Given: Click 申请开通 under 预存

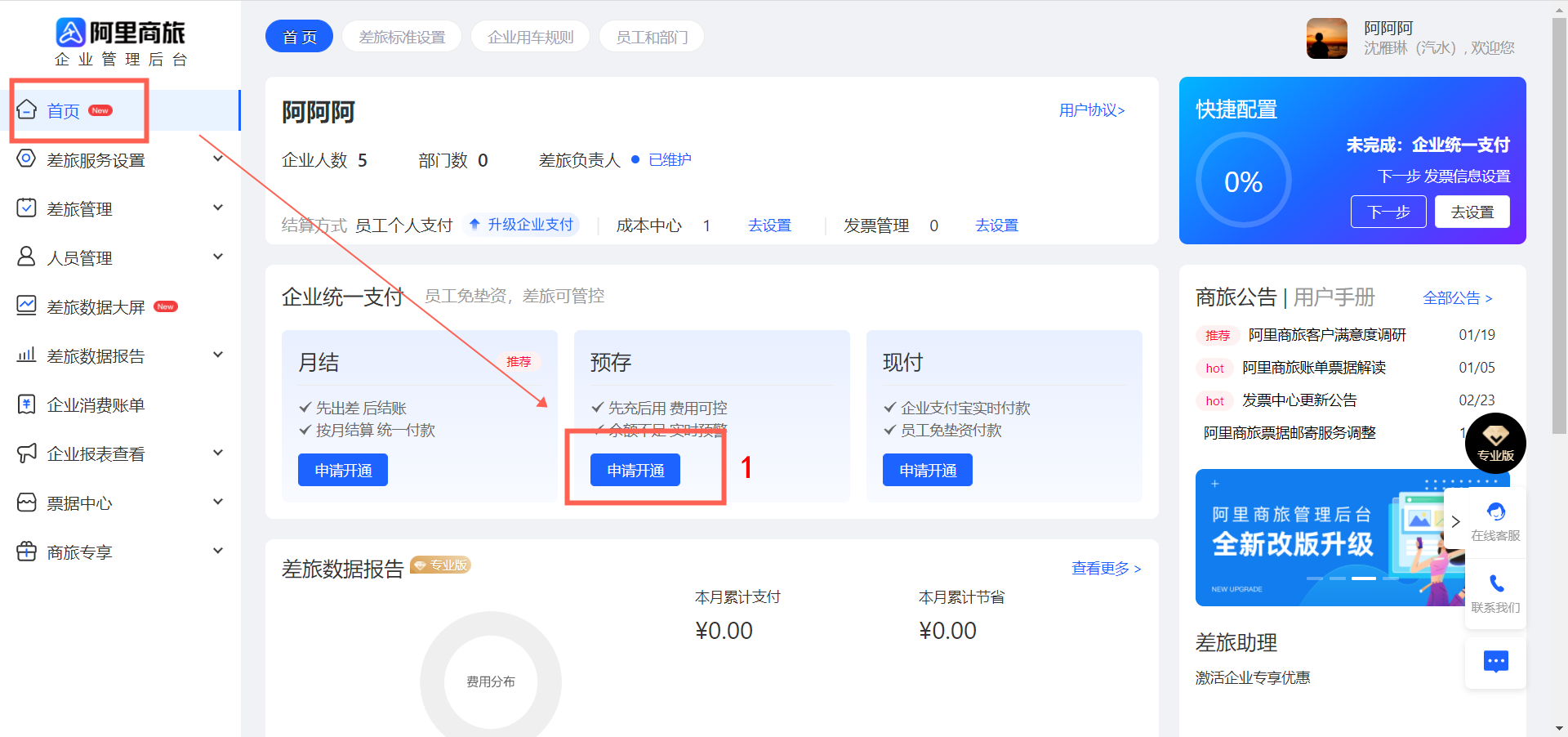Looking at the screenshot, I should click(635, 471).
